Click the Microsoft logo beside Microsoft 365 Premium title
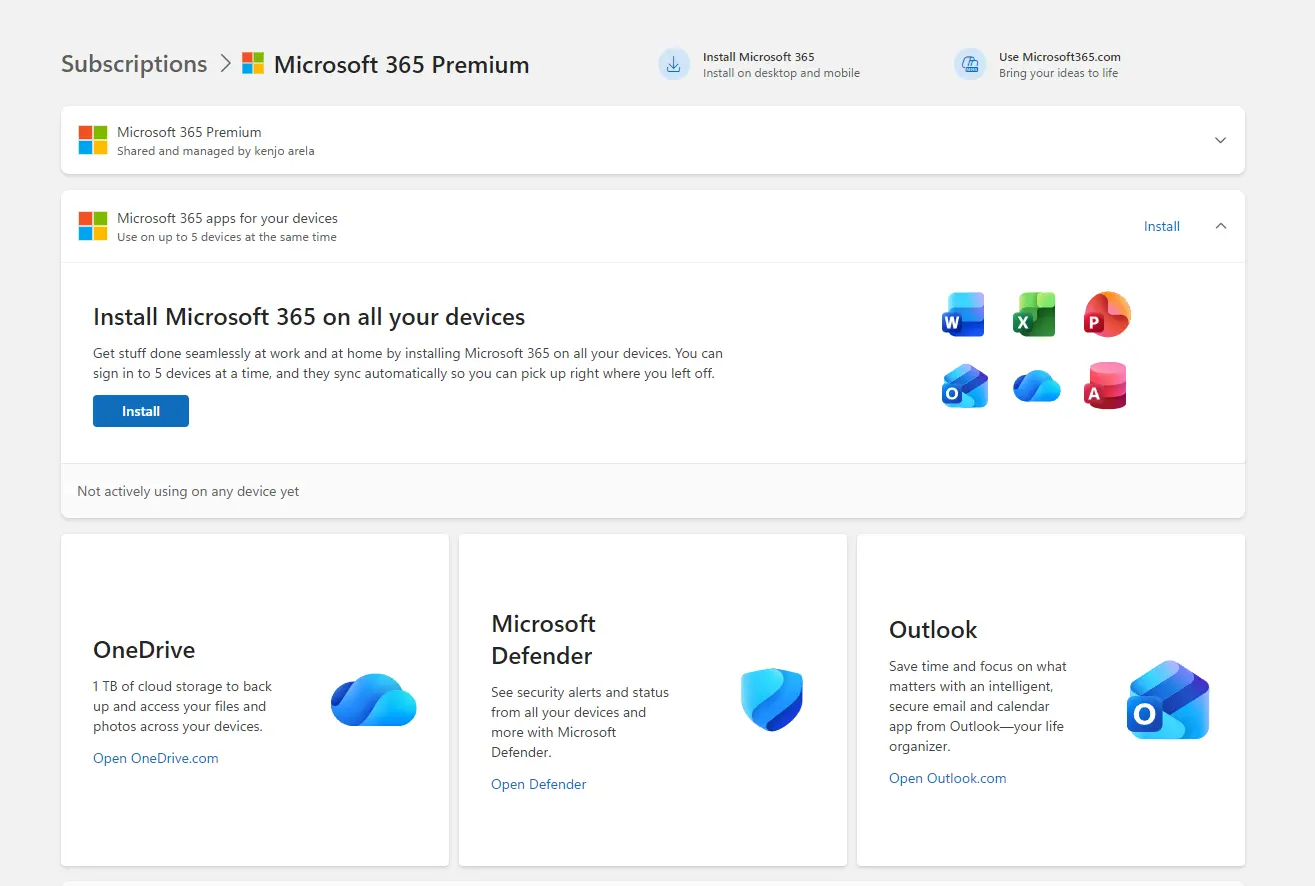 253,64
